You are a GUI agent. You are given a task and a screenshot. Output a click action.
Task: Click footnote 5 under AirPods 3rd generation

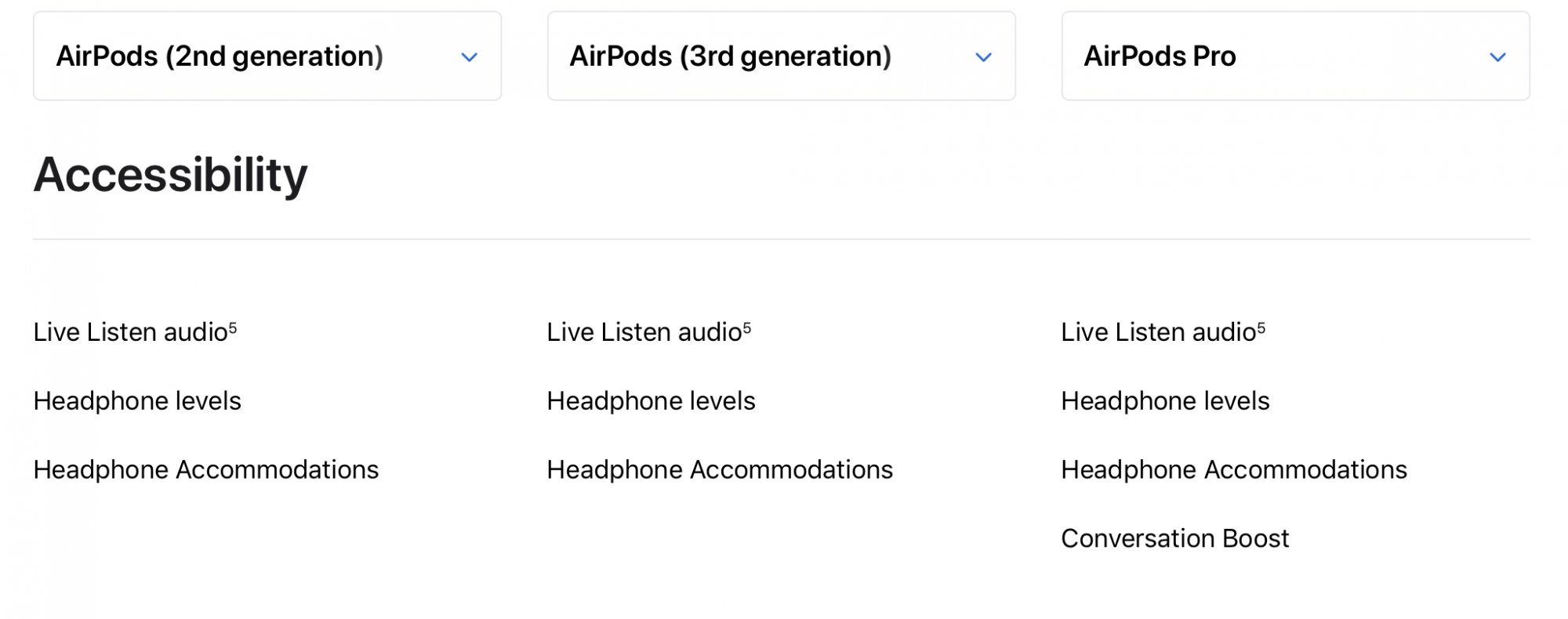click(747, 327)
